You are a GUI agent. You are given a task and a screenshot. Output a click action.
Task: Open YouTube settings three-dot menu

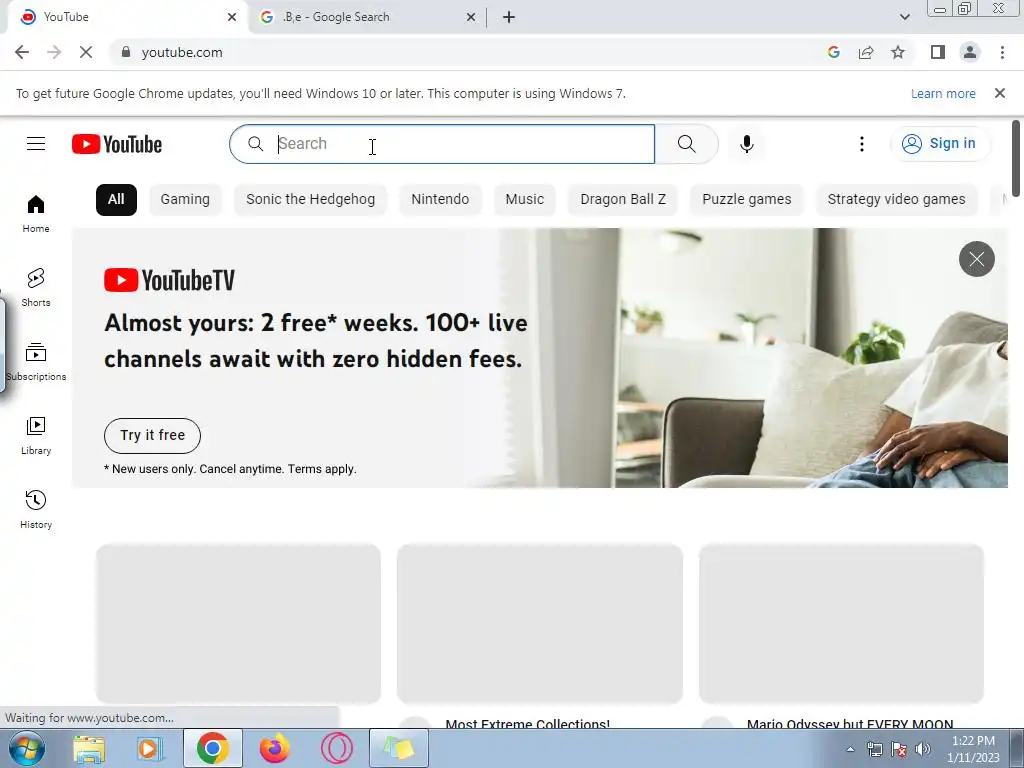pos(862,144)
